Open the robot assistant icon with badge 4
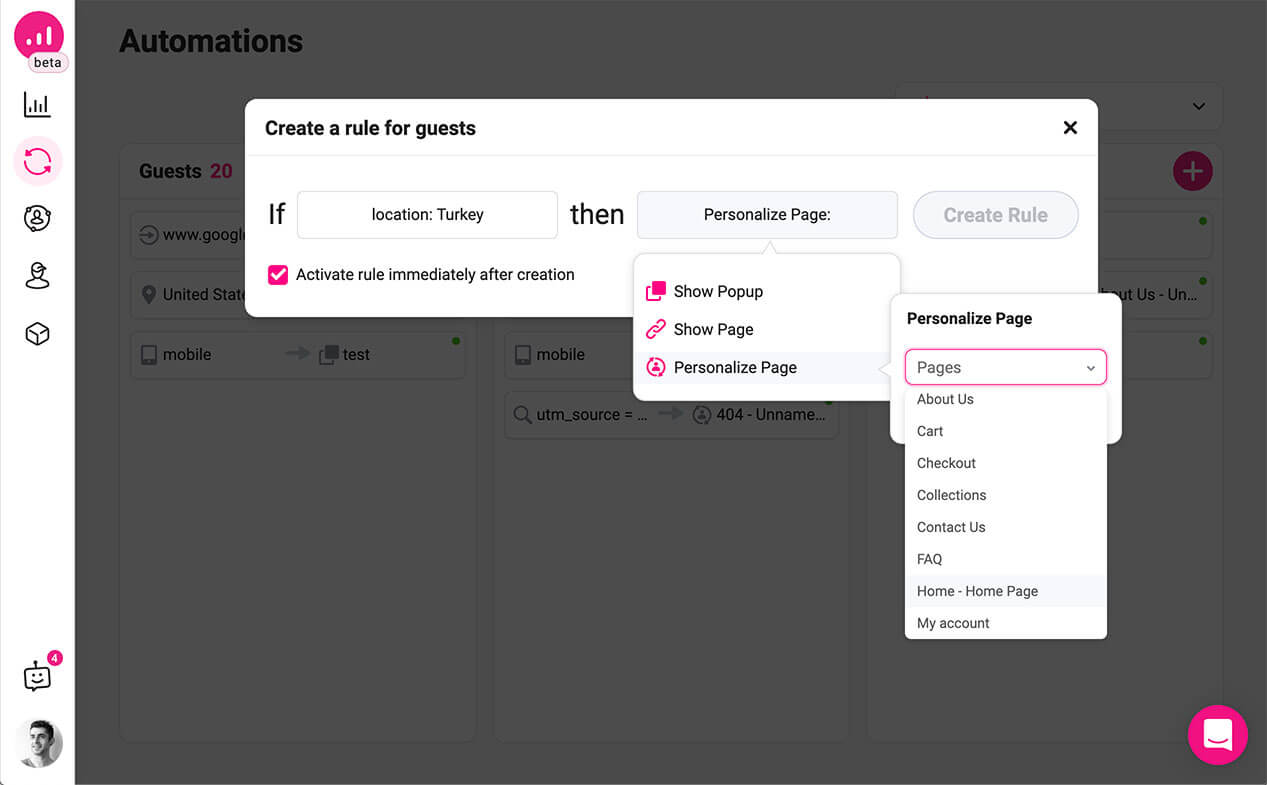1267x785 pixels. pyautogui.click(x=38, y=676)
